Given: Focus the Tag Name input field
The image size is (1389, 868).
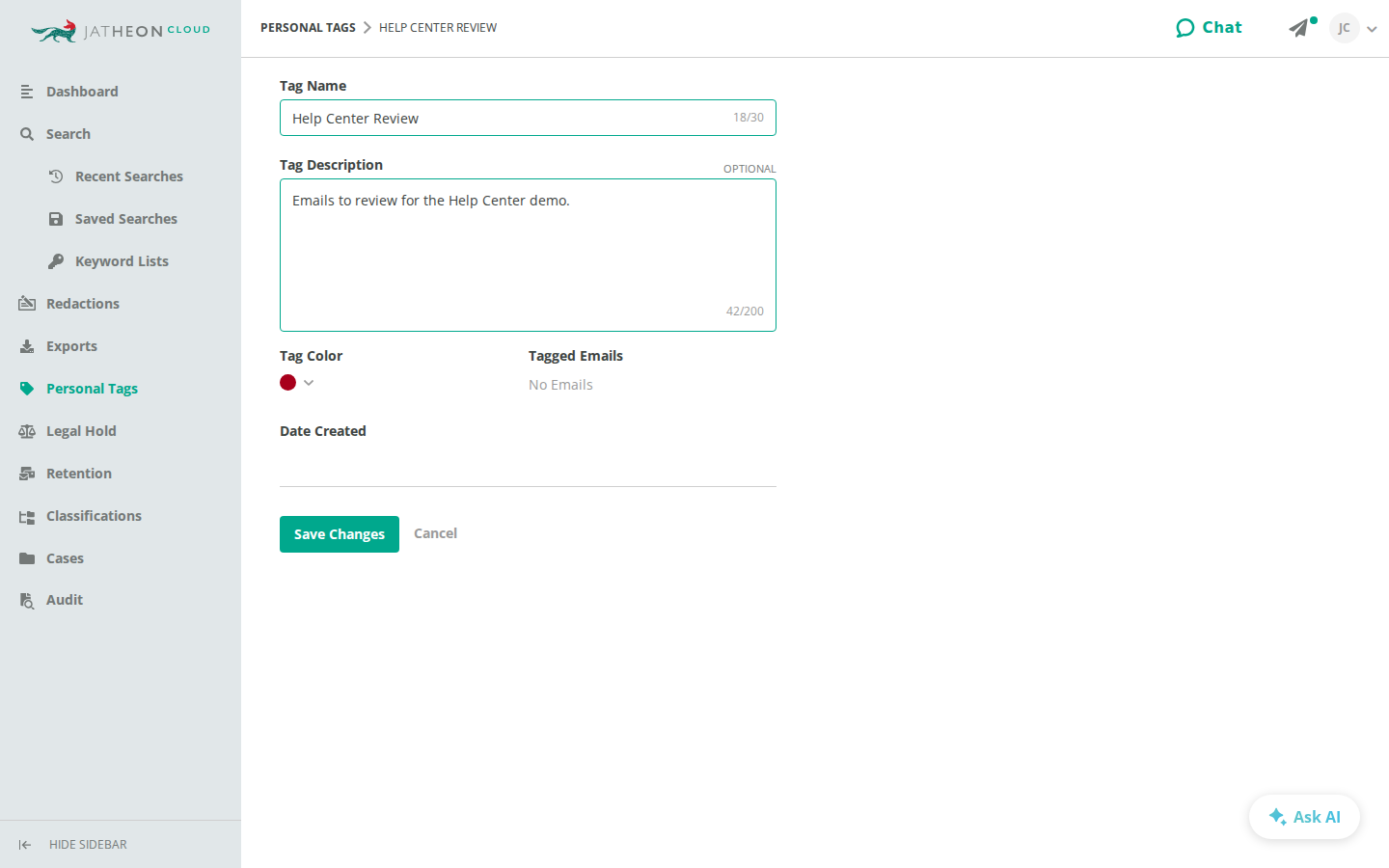Looking at the screenshot, I should click(x=528, y=118).
